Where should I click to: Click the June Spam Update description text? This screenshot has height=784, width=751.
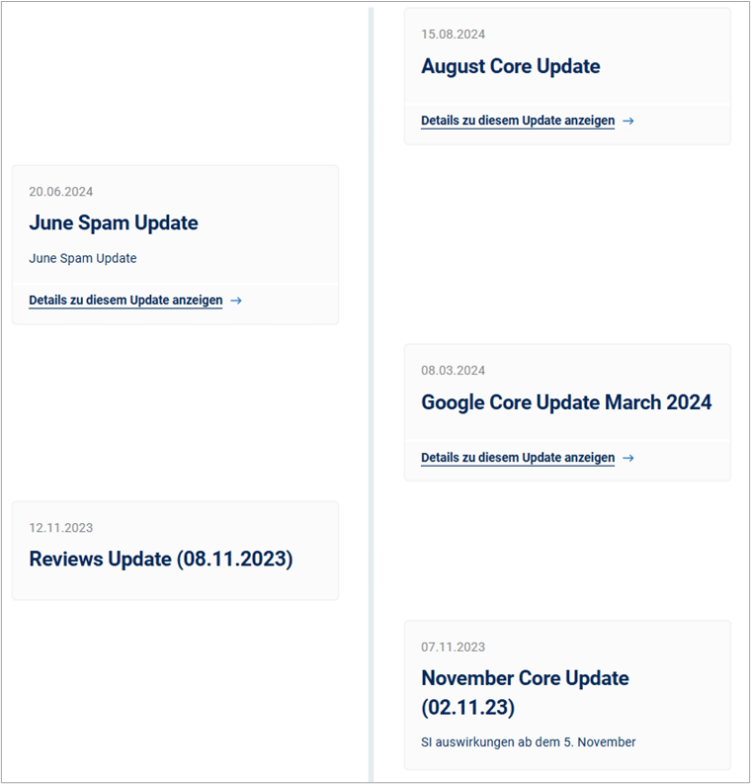83,258
